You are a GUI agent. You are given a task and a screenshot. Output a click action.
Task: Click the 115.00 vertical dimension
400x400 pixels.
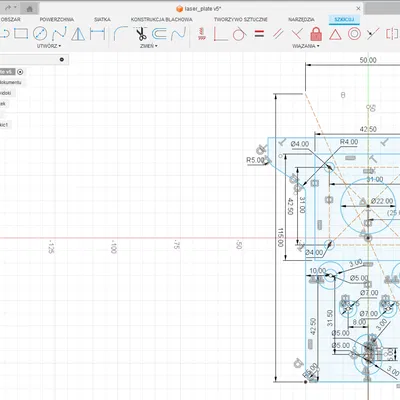pos(281,238)
